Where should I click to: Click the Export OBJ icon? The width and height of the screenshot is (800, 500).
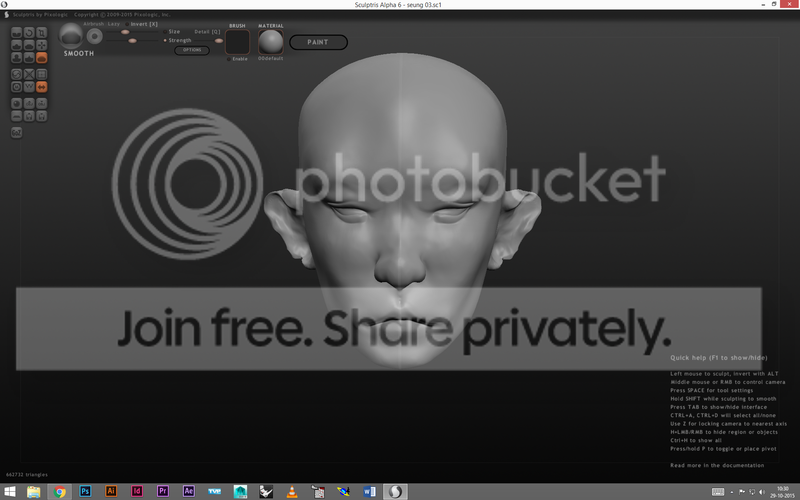[42, 104]
